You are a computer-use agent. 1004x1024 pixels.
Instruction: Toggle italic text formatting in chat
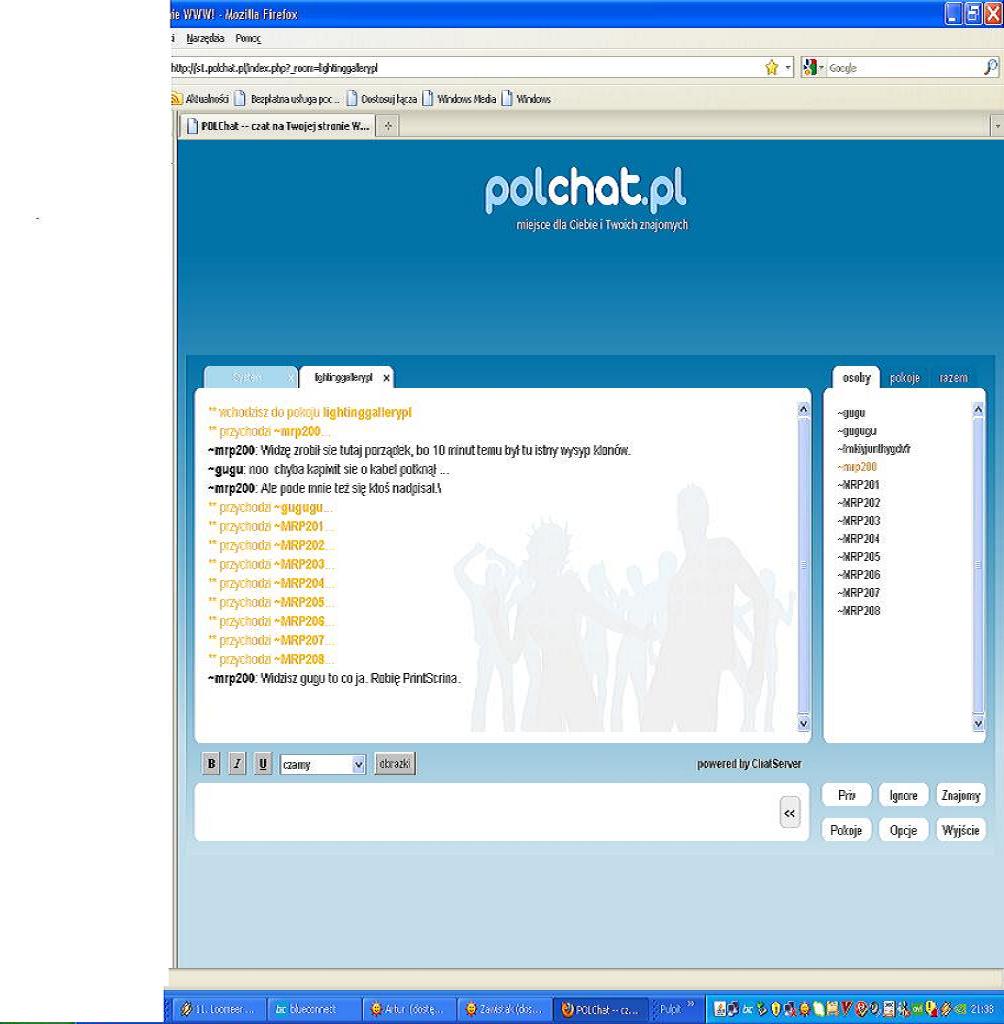pyautogui.click(x=237, y=763)
